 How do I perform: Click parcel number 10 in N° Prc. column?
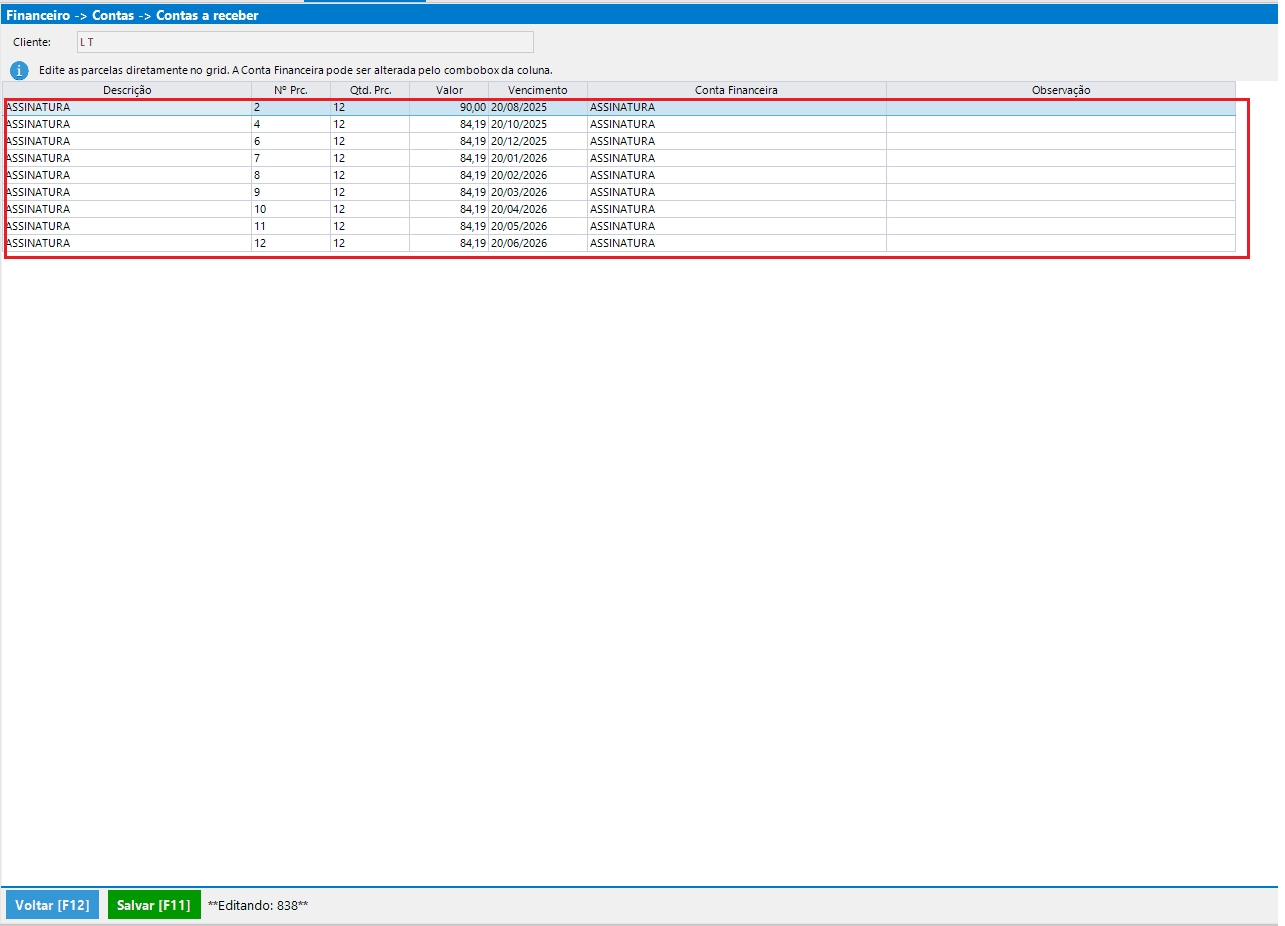pos(291,209)
